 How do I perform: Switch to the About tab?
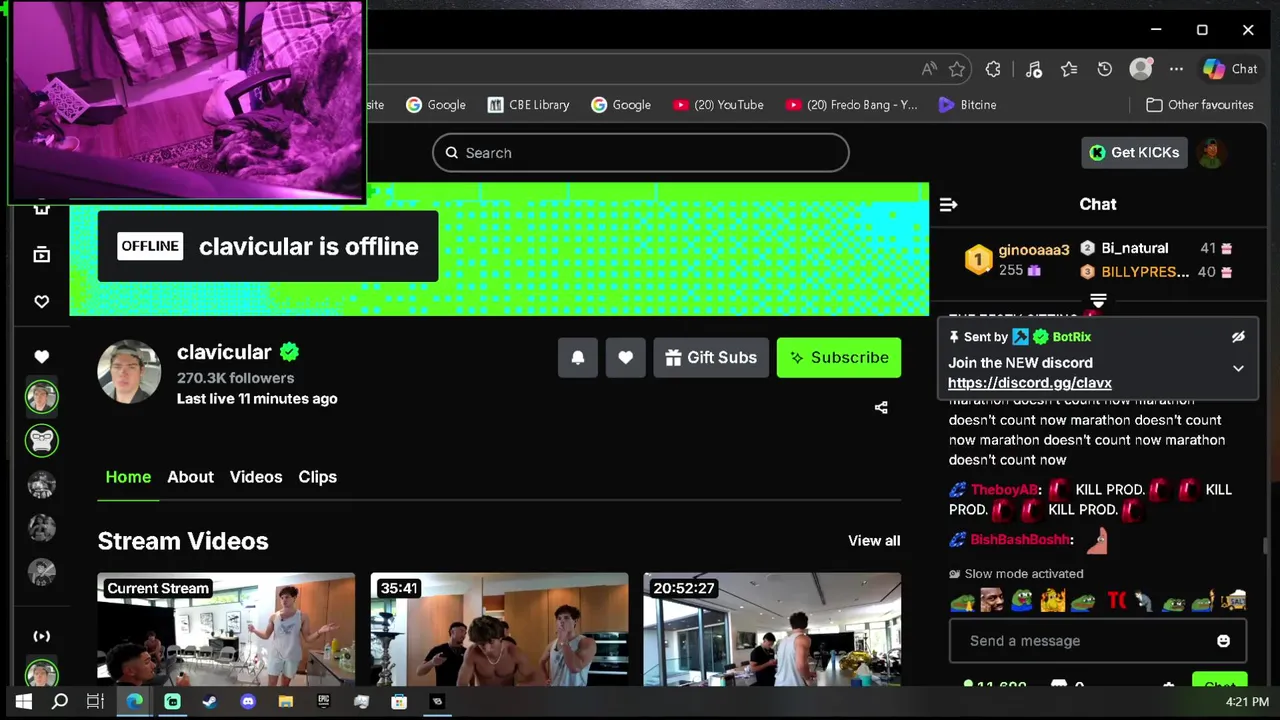click(x=190, y=477)
